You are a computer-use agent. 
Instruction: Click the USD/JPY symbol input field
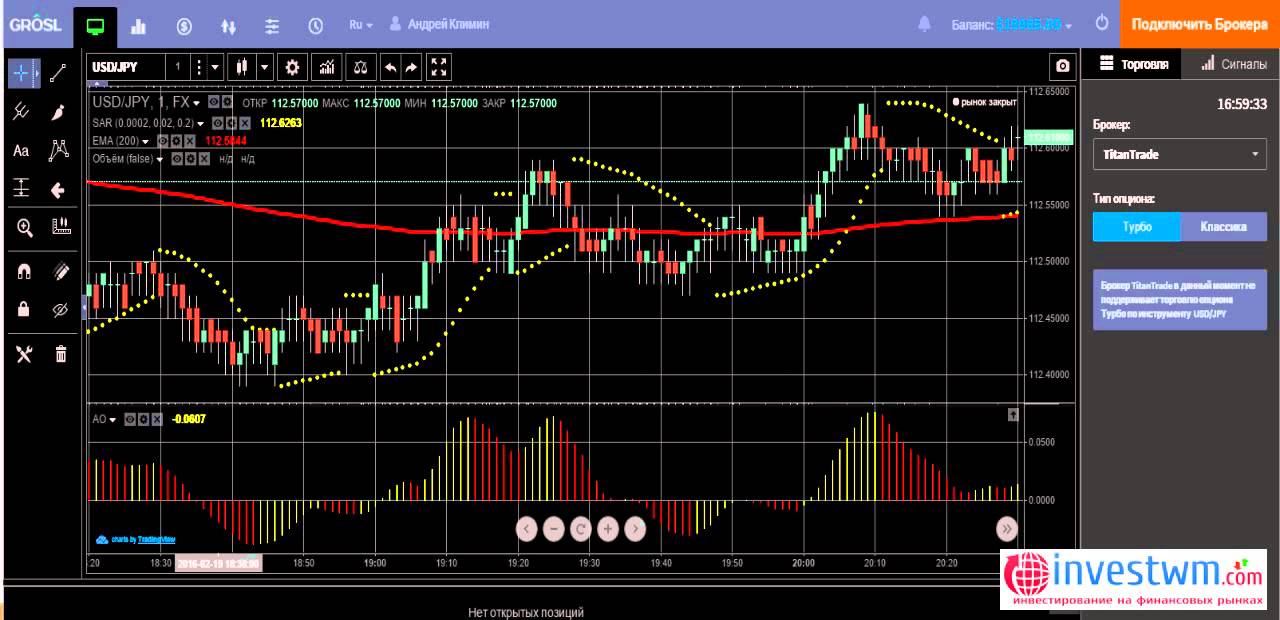pyautogui.click(x=125, y=68)
